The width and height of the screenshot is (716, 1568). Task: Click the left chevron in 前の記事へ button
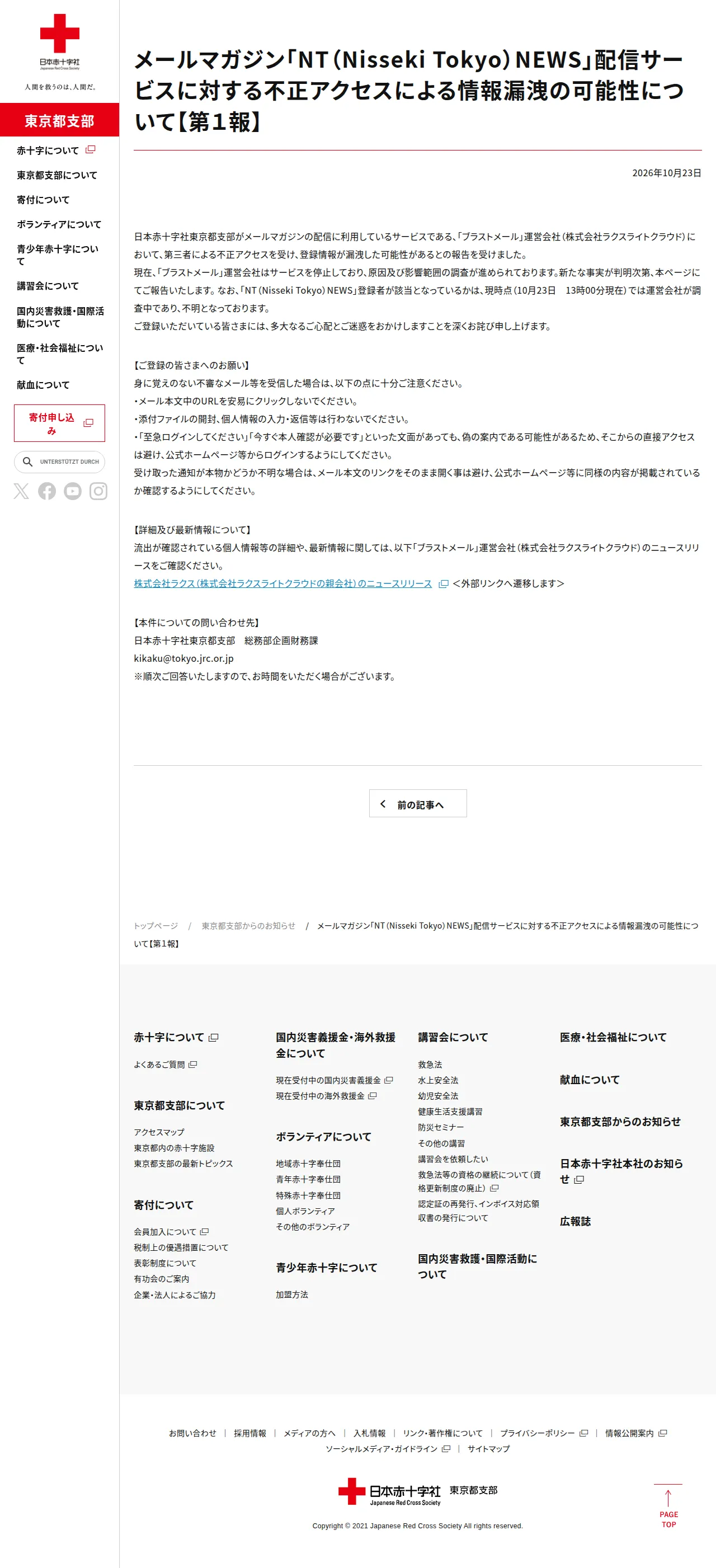click(x=383, y=804)
